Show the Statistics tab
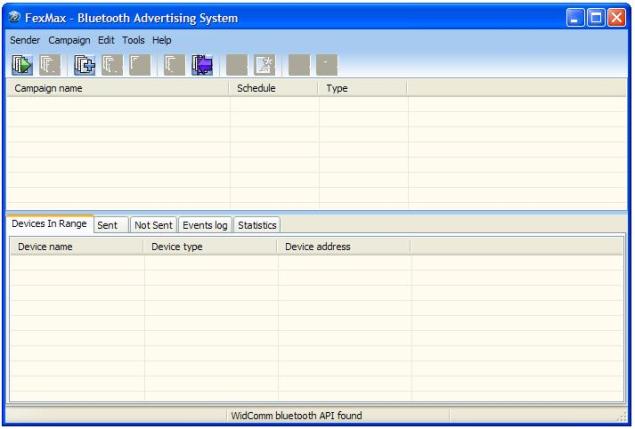This screenshot has width=635, height=429. (257, 225)
